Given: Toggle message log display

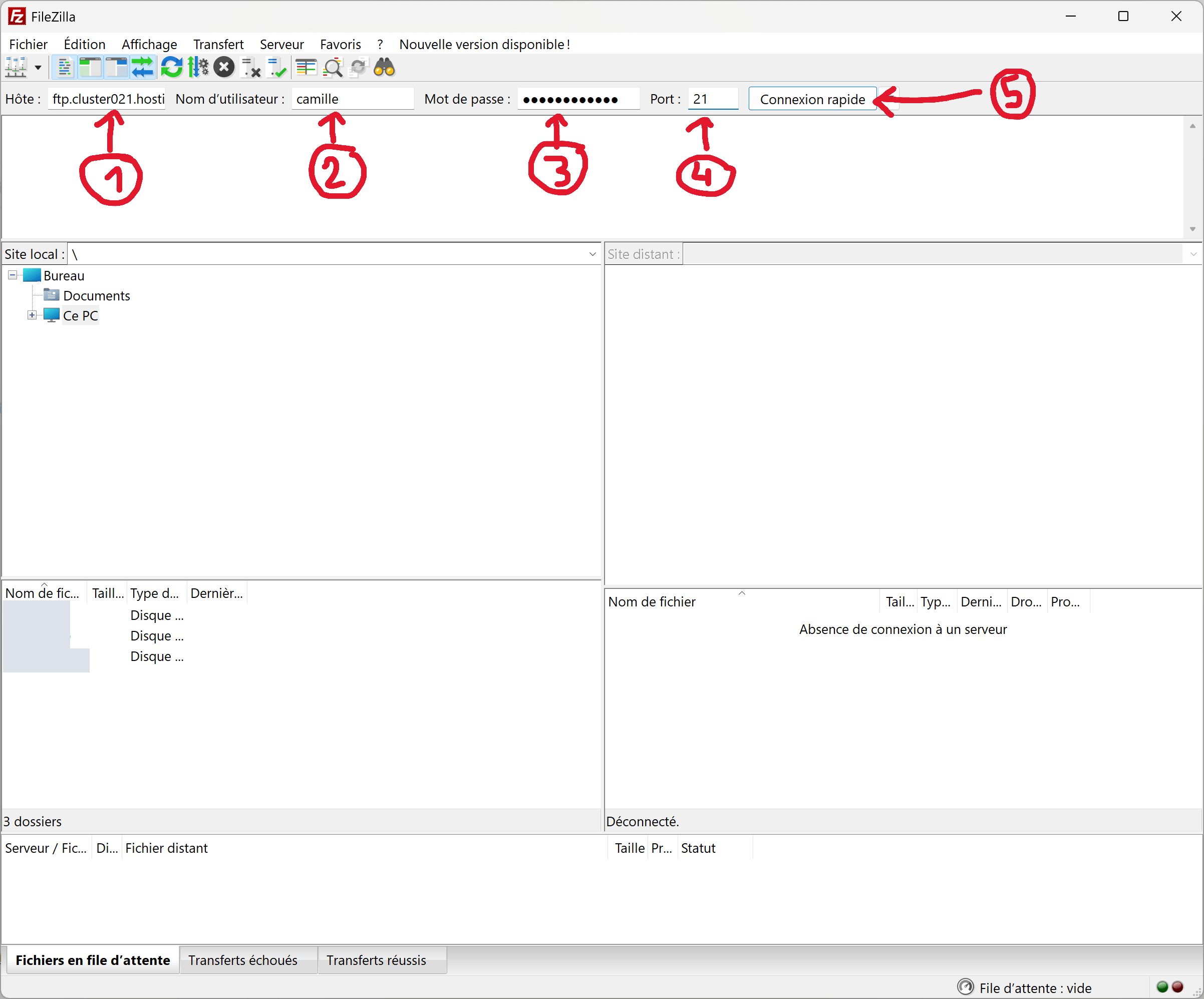Looking at the screenshot, I should pyautogui.click(x=64, y=68).
